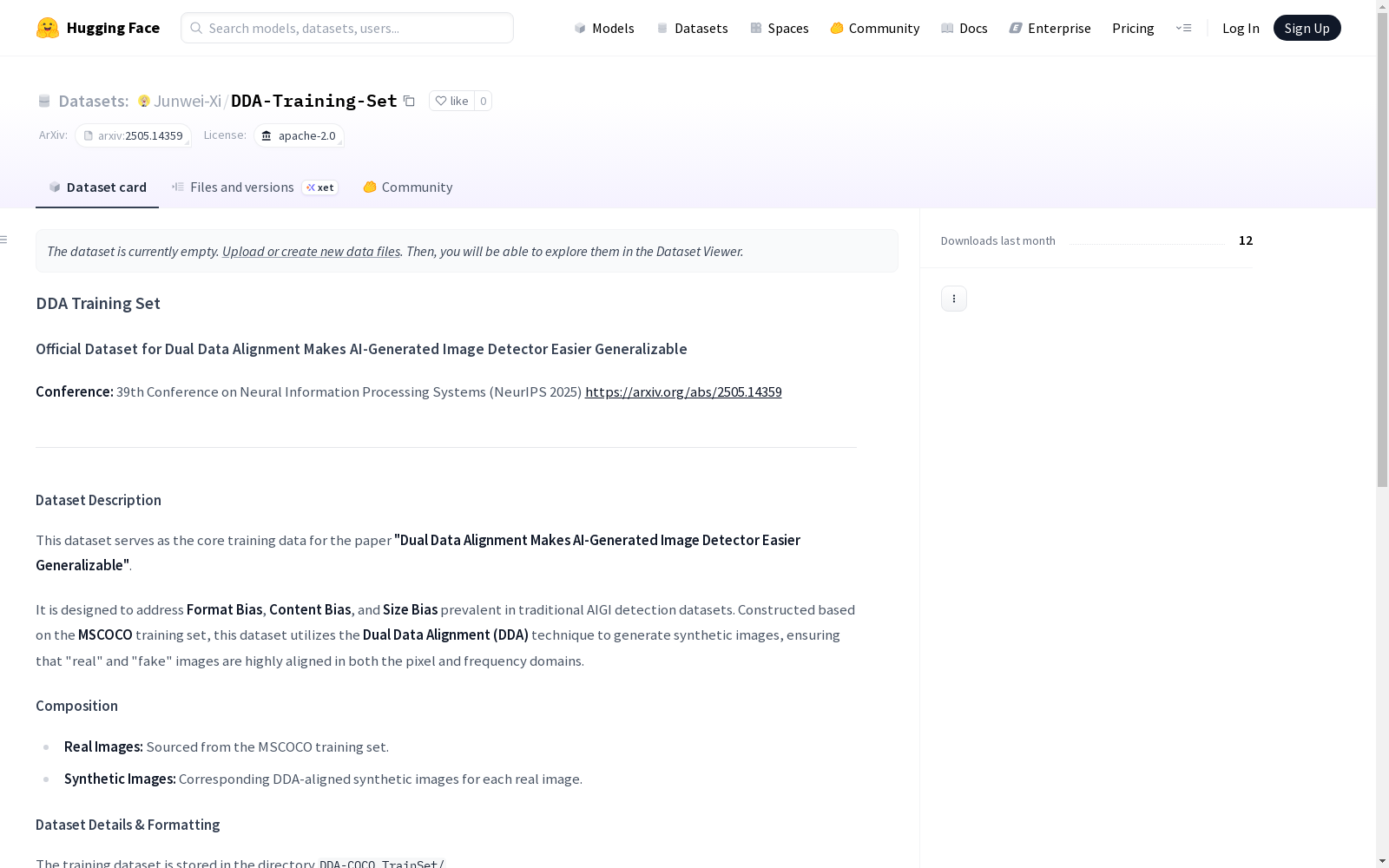This screenshot has width=1389, height=868.
Task: Click the search magnifier icon
Action: click(x=196, y=28)
